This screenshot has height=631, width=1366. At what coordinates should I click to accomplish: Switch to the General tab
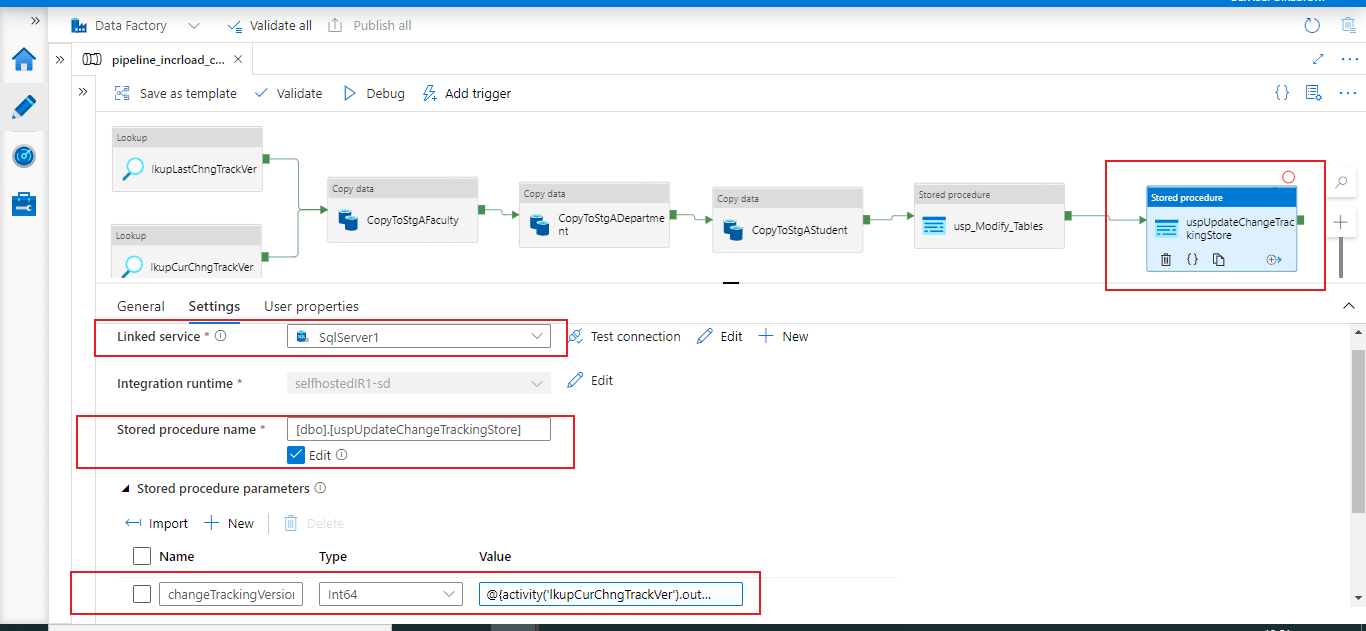point(141,306)
